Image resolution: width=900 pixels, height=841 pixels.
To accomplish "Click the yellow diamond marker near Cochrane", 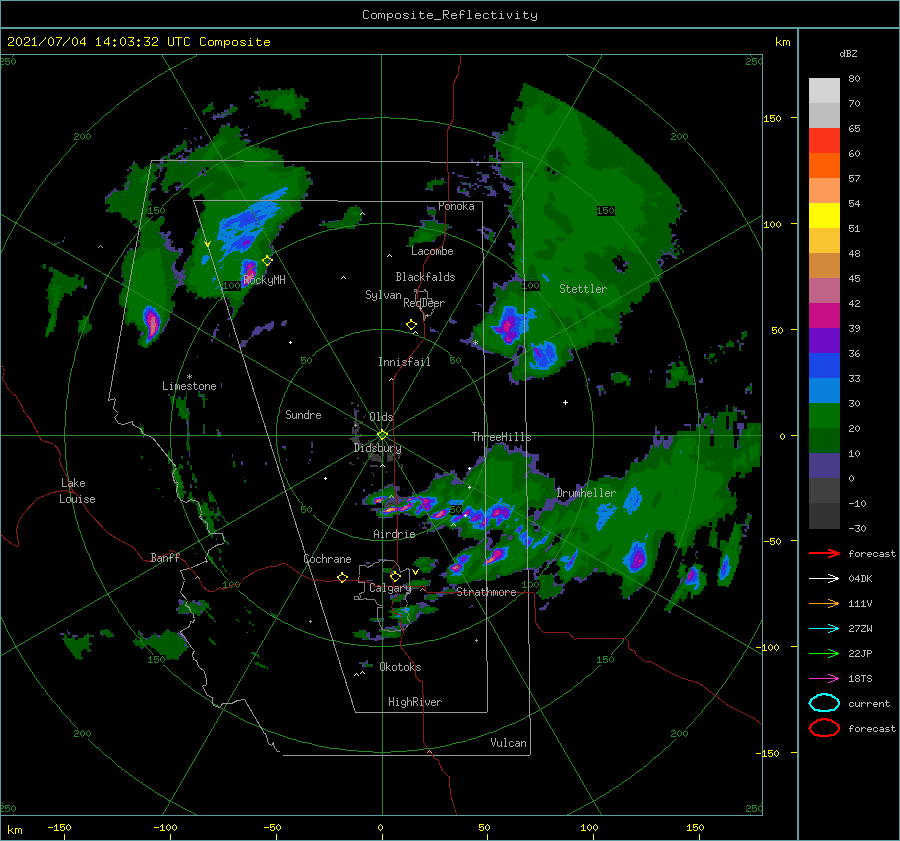I will pos(343,577).
